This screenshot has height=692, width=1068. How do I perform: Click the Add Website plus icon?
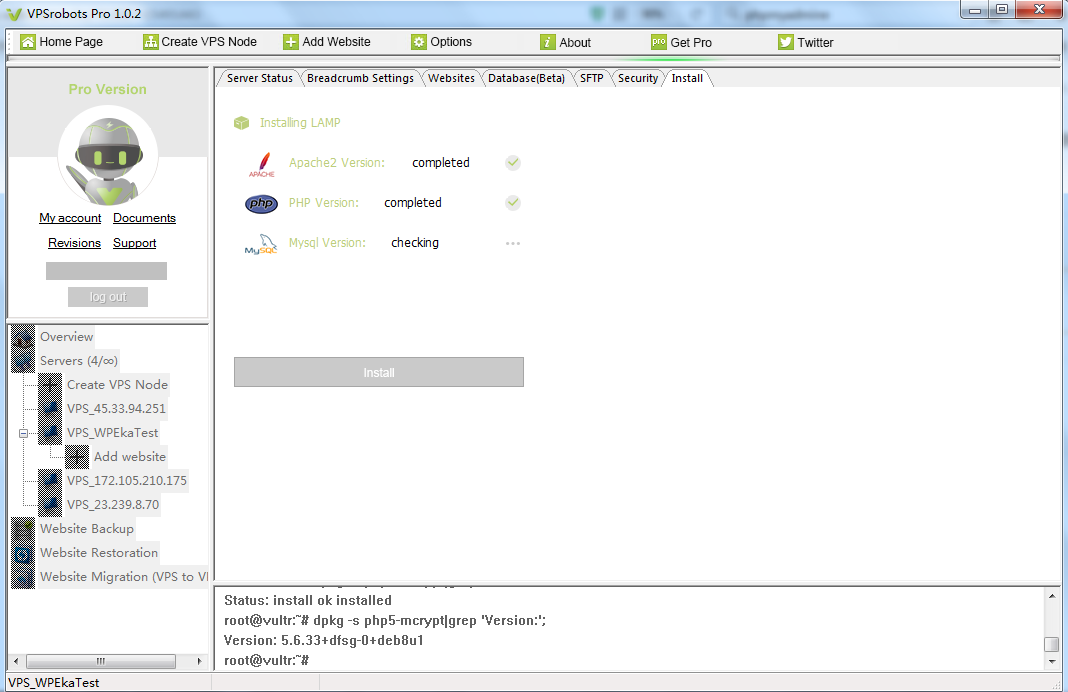click(x=291, y=42)
